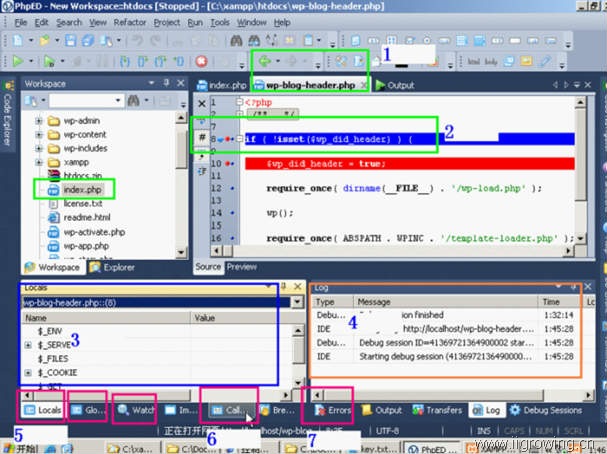
Task: Click the green Run play icon
Action: 17,61
